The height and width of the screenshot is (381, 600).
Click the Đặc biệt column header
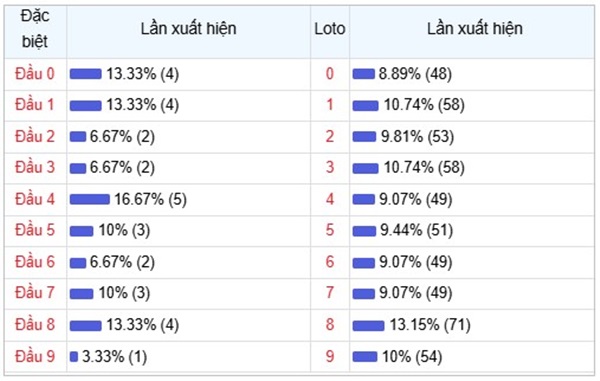click(35, 29)
